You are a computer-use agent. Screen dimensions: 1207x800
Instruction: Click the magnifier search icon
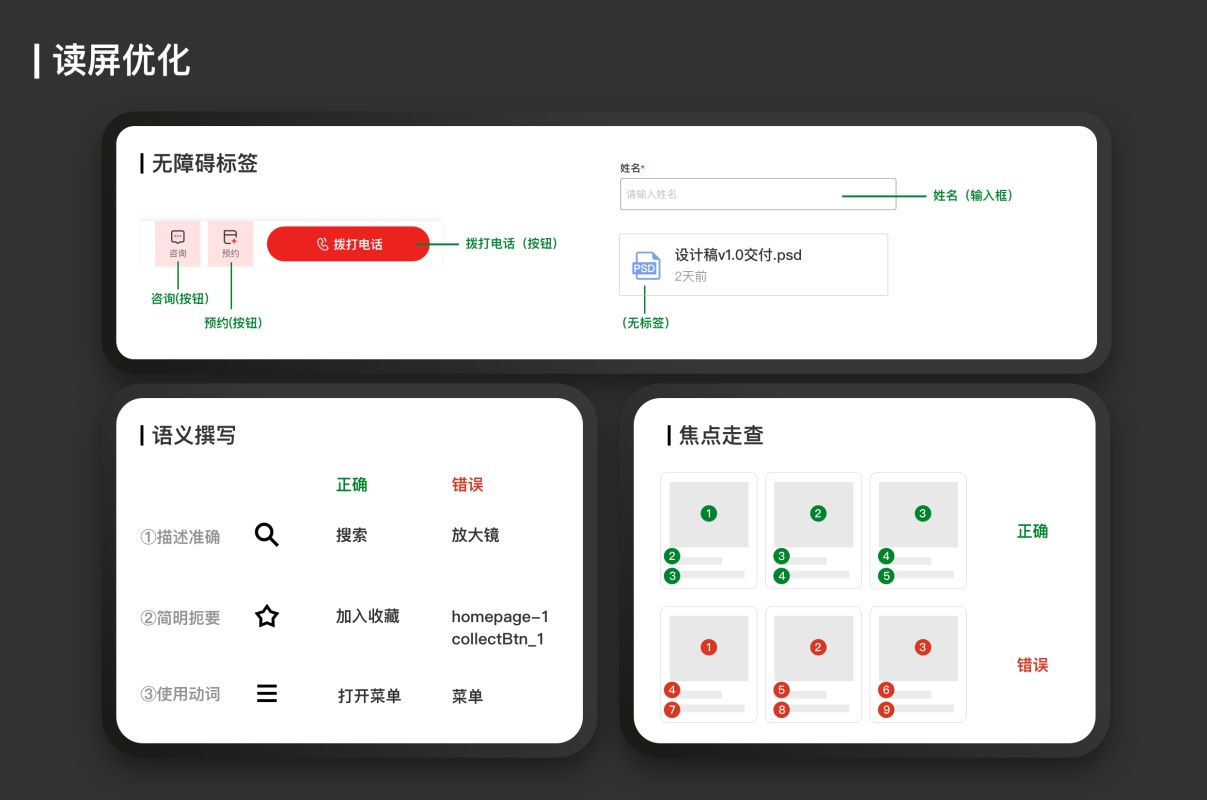coord(266,534)
